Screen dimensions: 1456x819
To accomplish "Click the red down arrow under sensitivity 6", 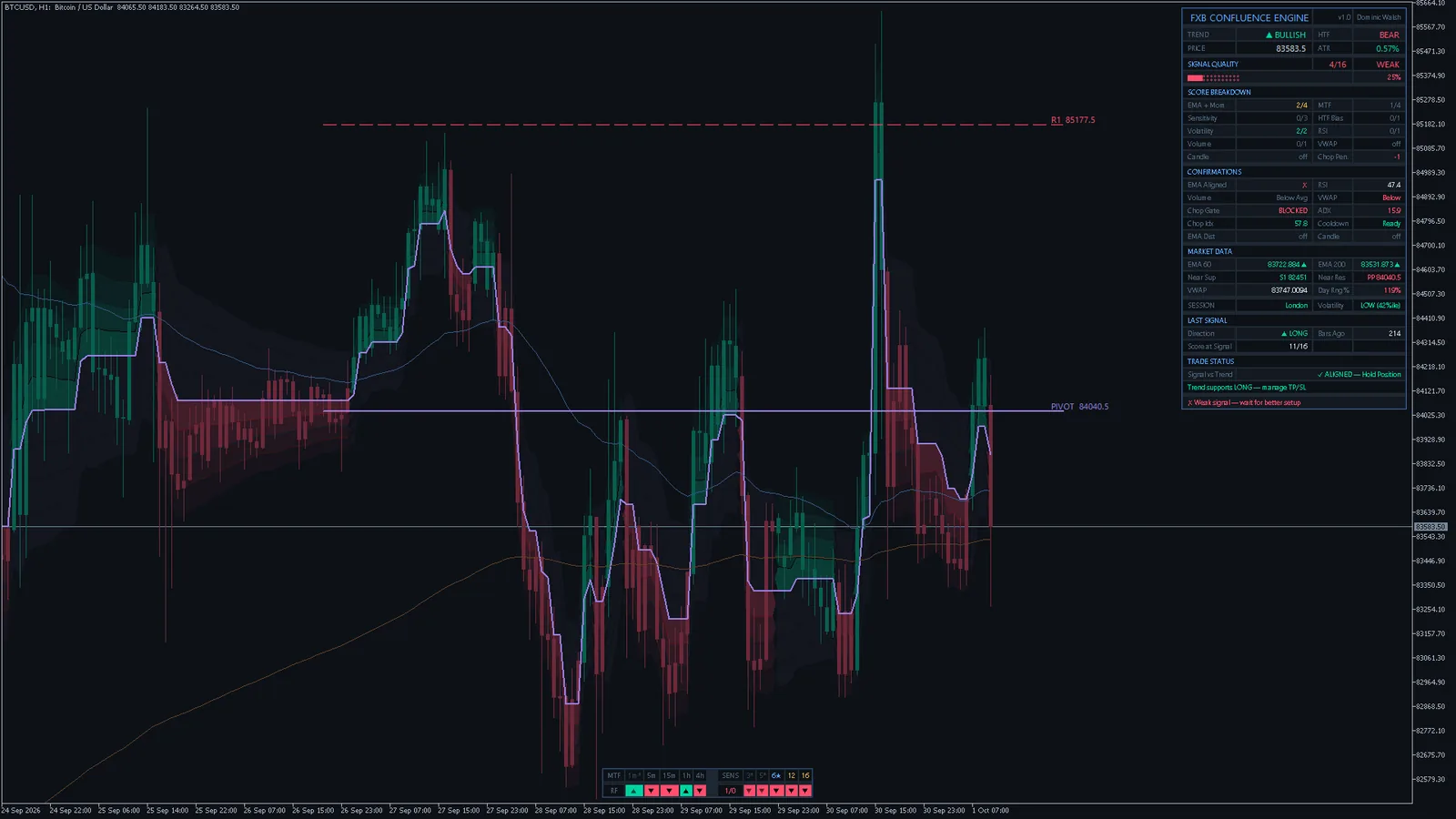I will pos(776,791).
